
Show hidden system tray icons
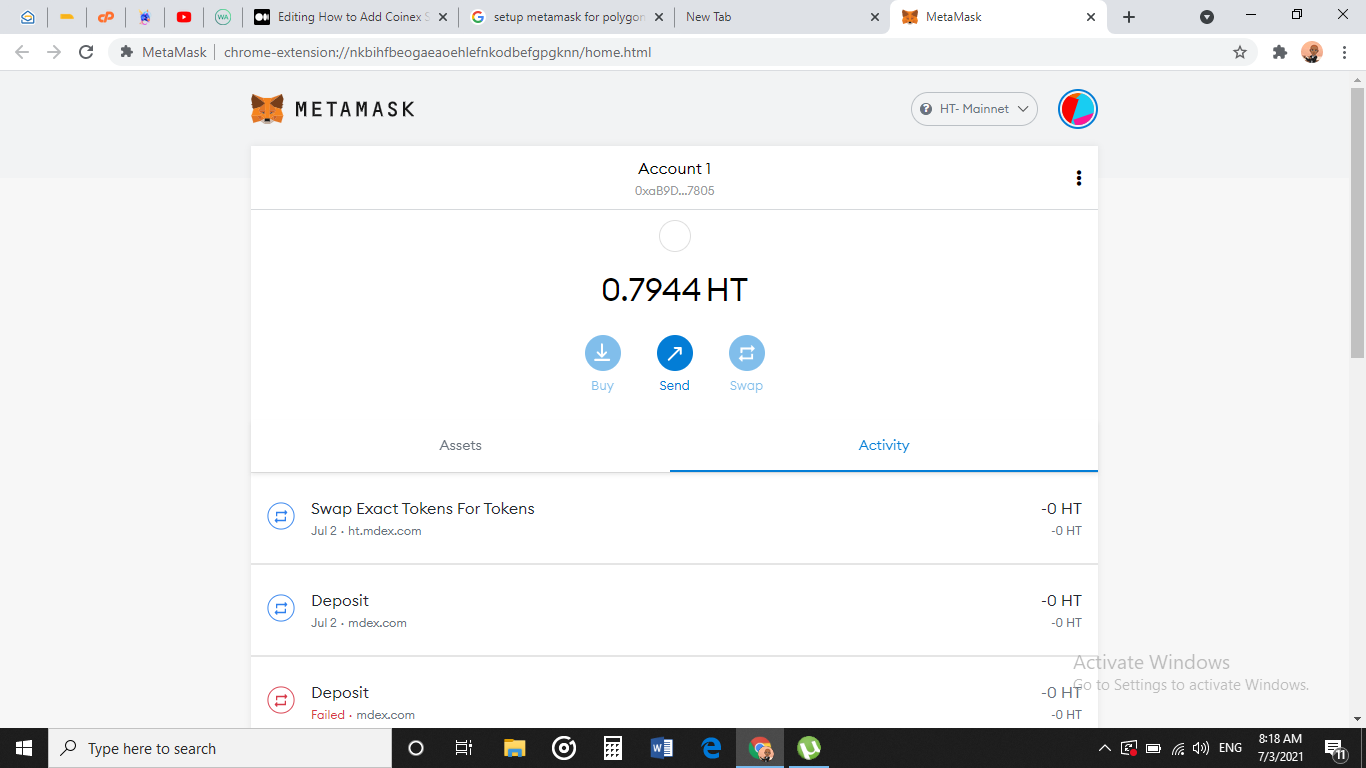1104,748
